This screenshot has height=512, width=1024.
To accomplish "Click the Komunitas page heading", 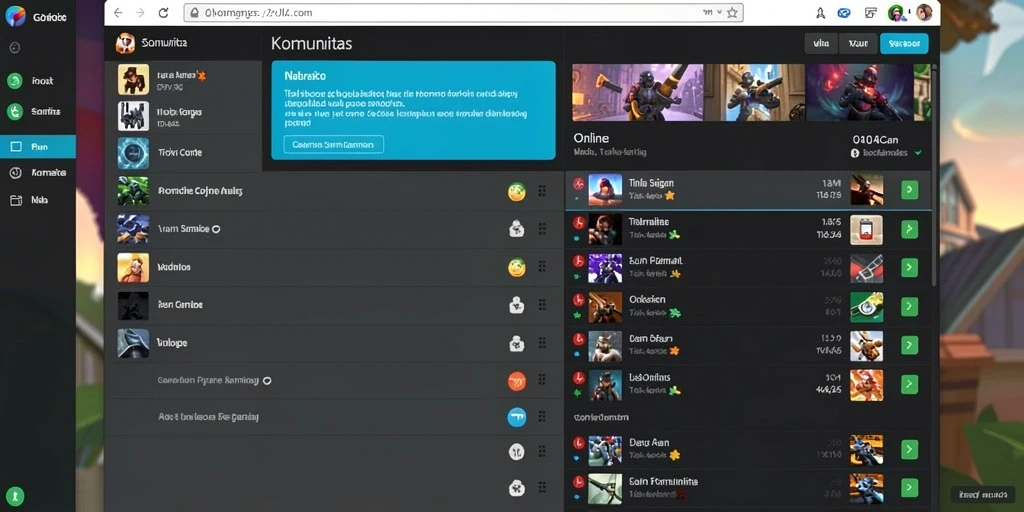I will (x=312, y=44).
